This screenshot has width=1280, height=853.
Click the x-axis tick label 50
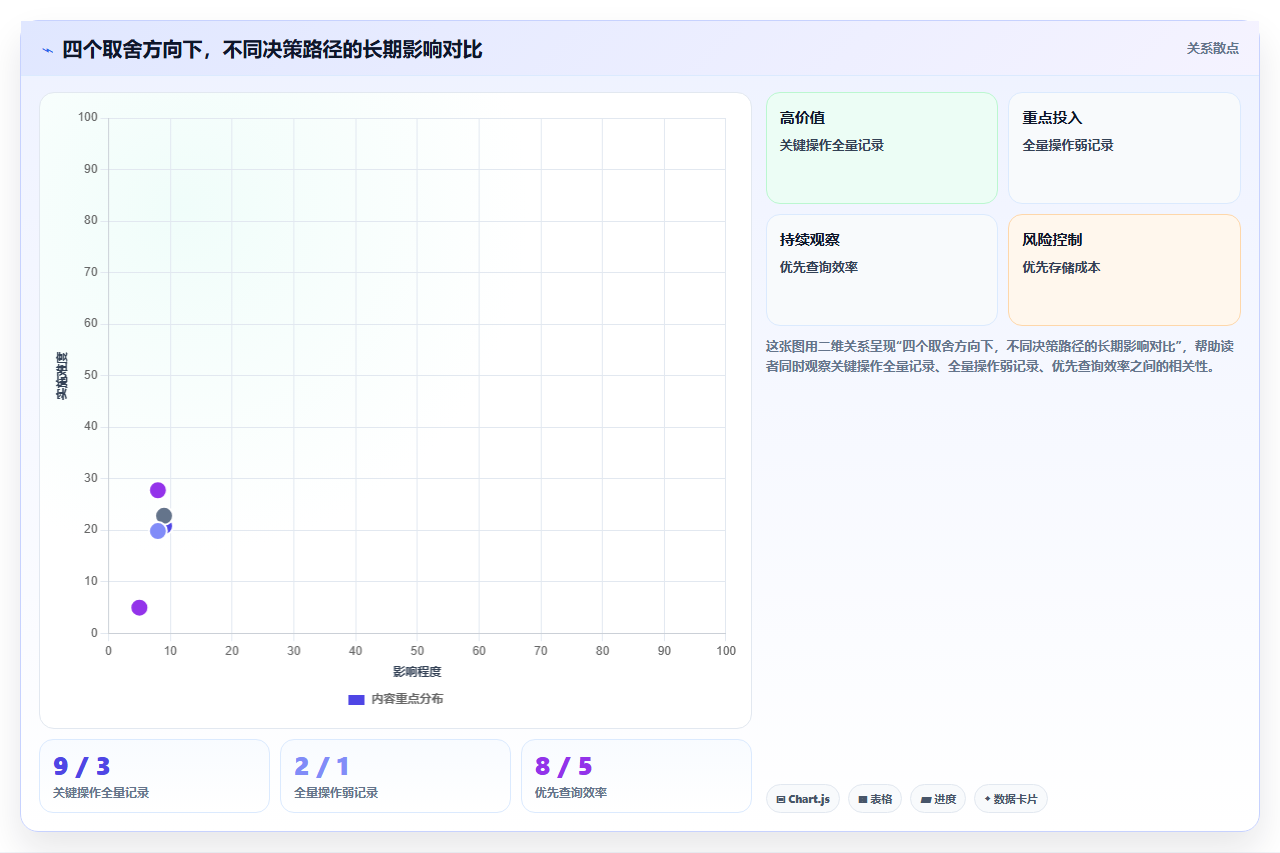[x=417, y=651]
